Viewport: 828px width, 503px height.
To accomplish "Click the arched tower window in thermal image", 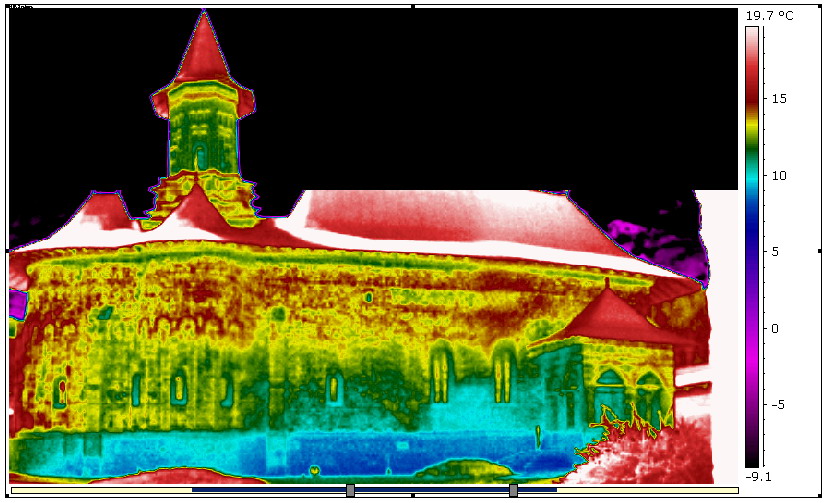I will [x=200, y=156].
